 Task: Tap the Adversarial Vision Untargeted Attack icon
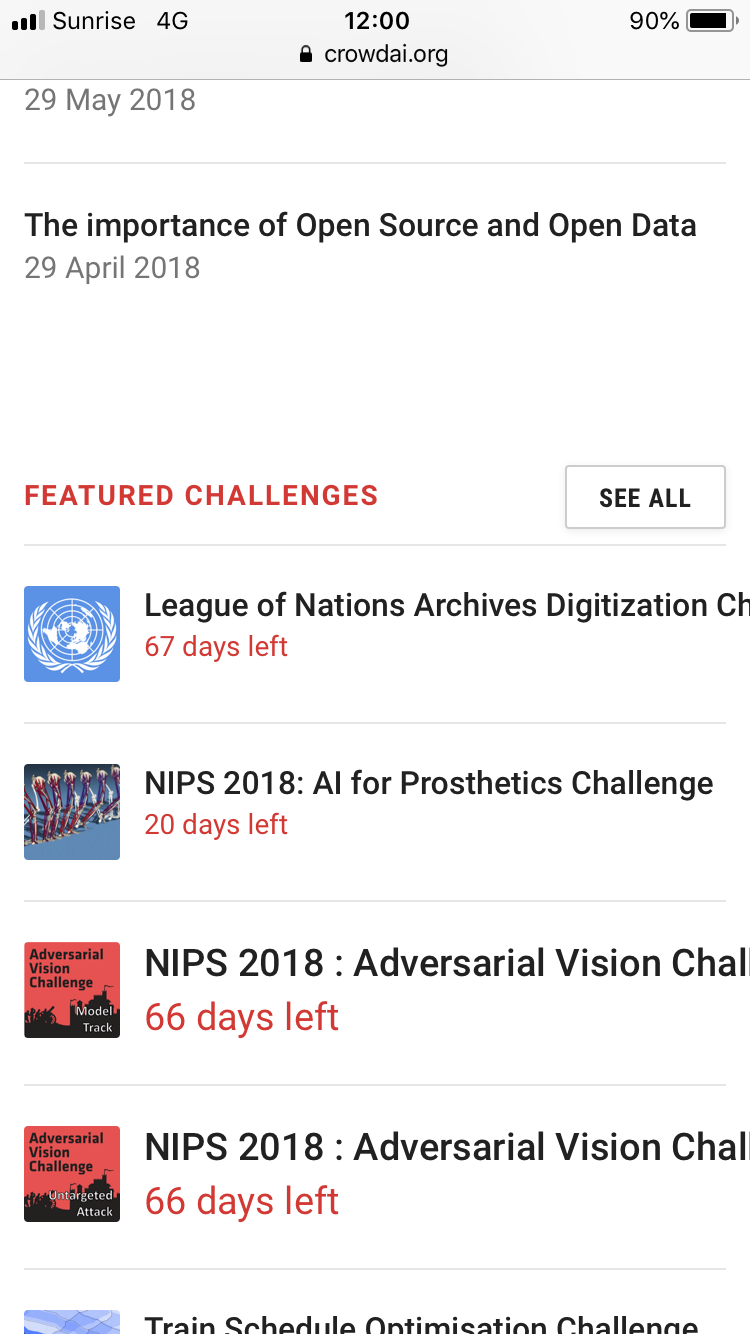click(x=72, y=1174)
